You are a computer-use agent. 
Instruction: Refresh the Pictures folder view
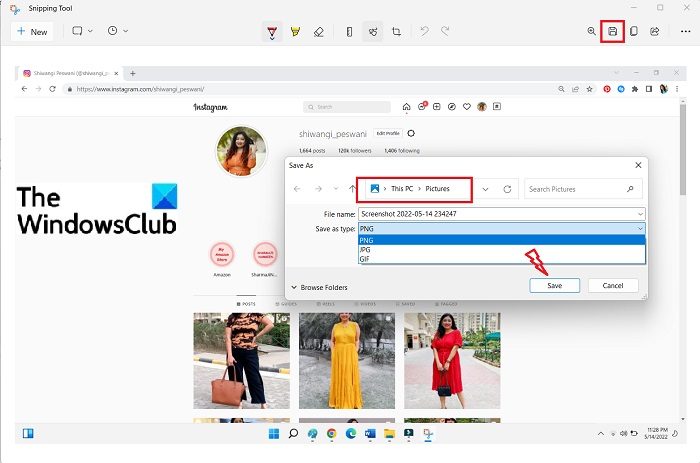pos(507,189)
